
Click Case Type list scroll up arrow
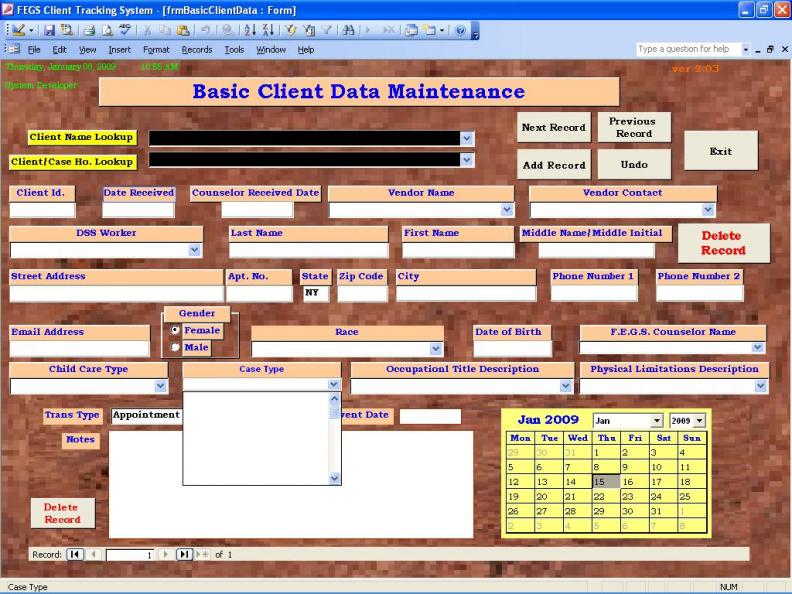point(334,398)
